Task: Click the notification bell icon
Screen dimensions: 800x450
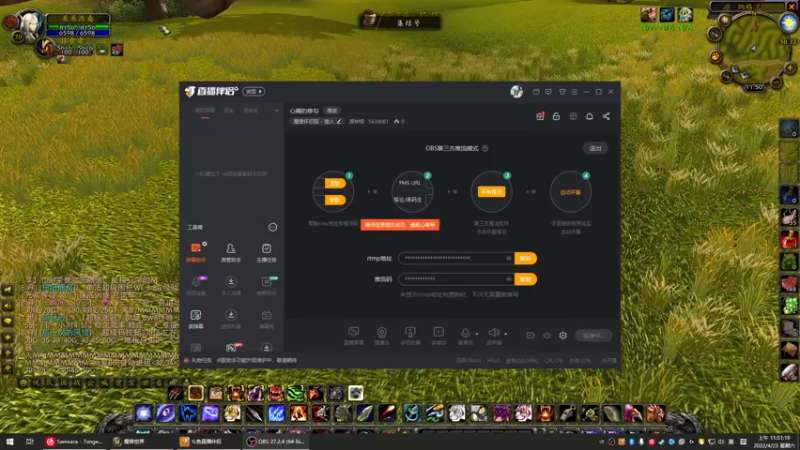Action: coord(589,116)
